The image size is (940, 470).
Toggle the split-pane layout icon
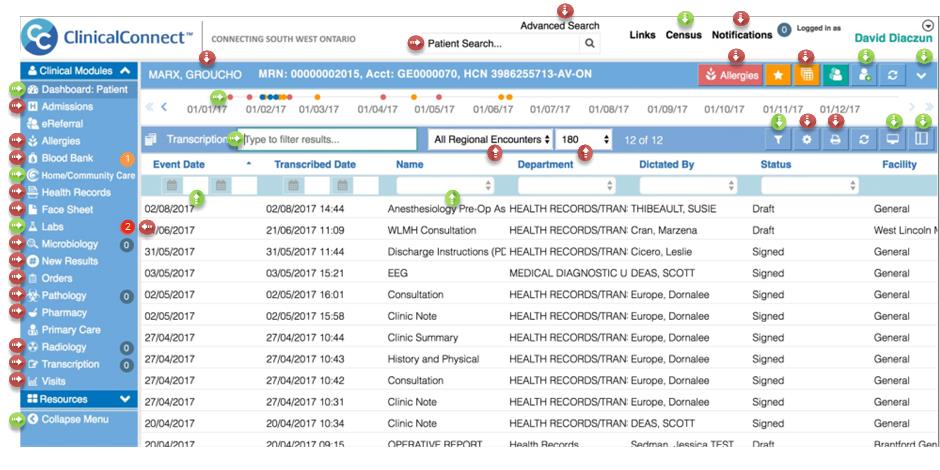tap(922, 140)
